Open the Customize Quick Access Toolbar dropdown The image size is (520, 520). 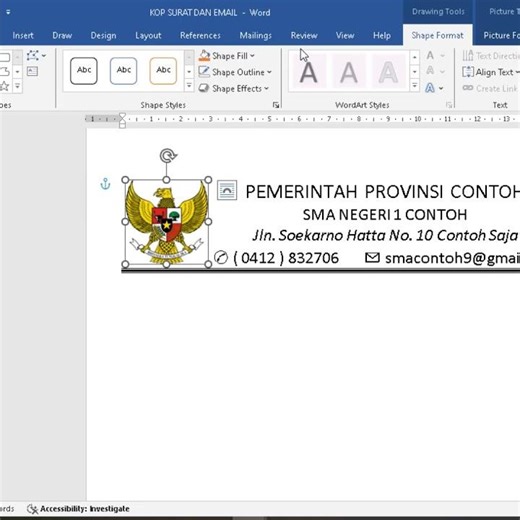8,12
